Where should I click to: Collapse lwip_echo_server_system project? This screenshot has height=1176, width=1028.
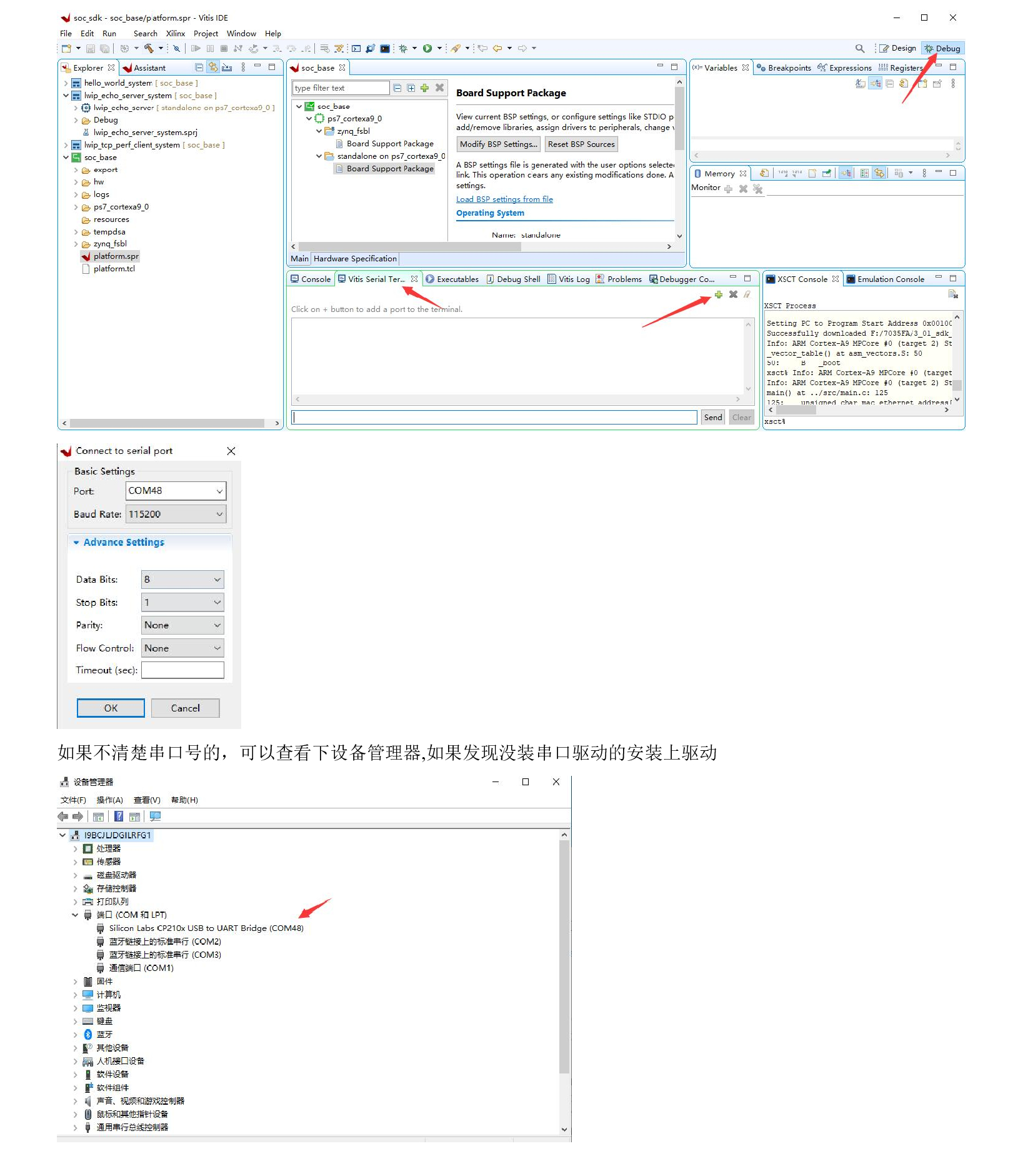point(66,95)
